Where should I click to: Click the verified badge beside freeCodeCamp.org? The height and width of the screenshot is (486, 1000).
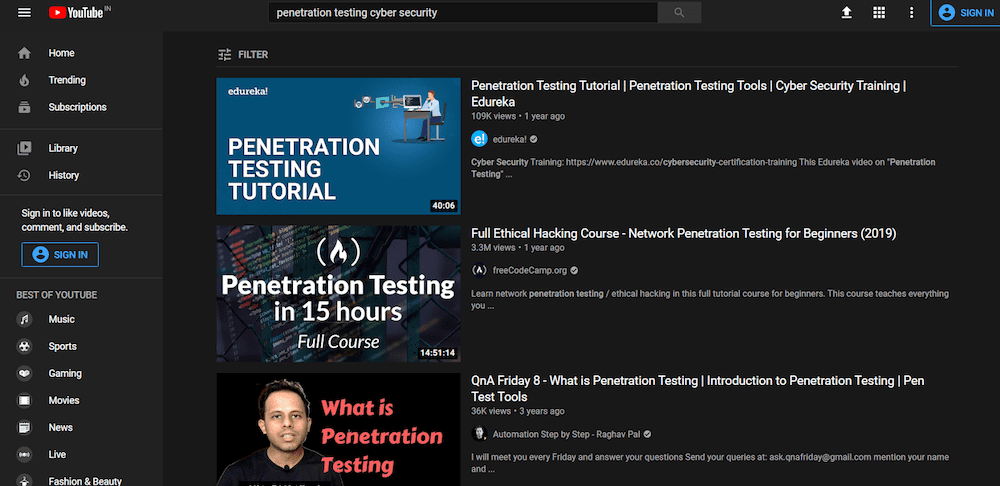tap(574, 270)
